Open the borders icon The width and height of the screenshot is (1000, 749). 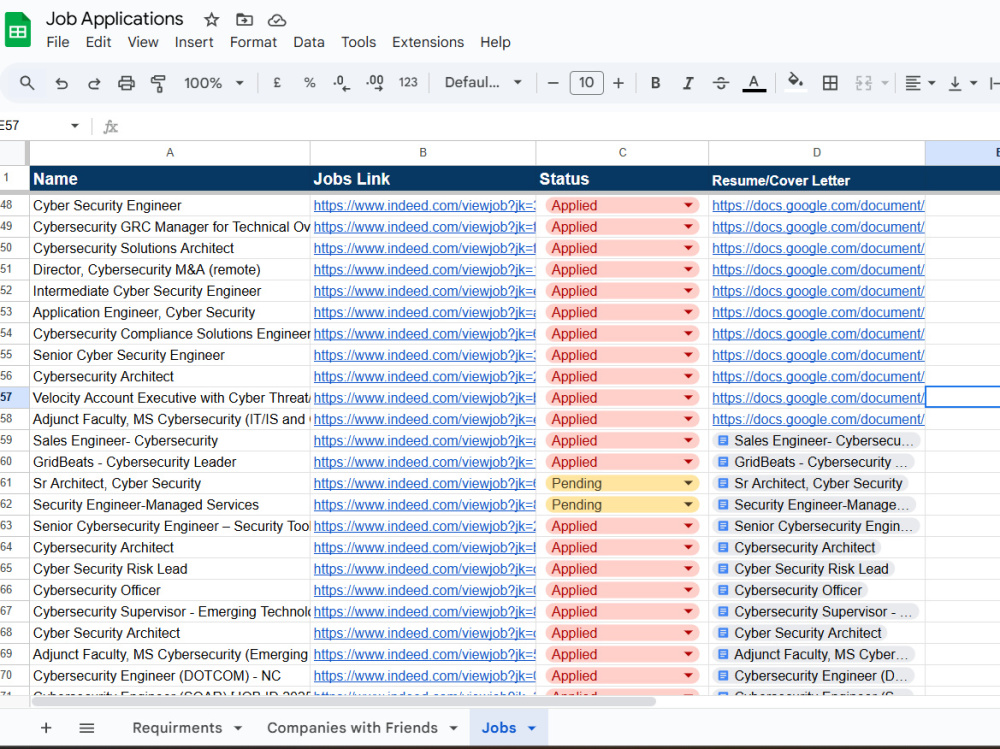pyautogui.click(x=830, y=83)
